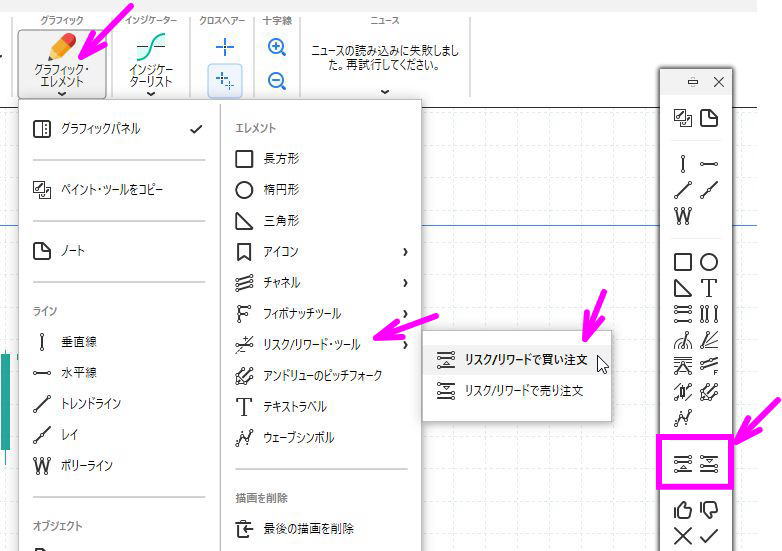
Task: Select 垂直線 line tool in menu
Action: tap(119, 342)
